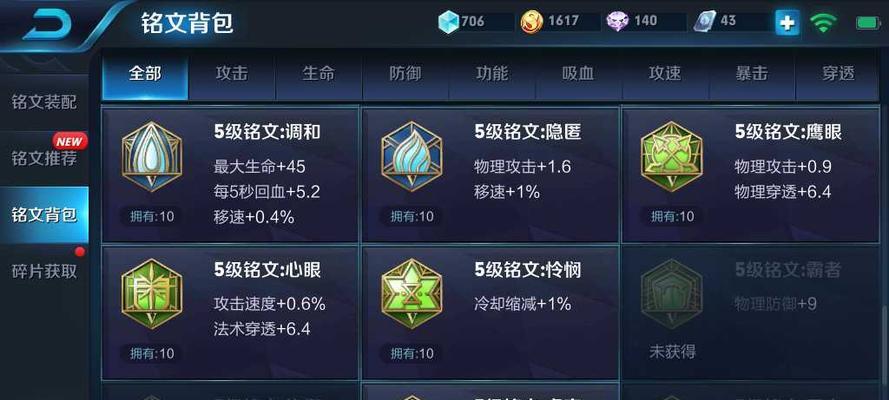889x400 pixels.
Task: Select the 怜悯 rune hexagon icon
Action: [x=412, y=294]
